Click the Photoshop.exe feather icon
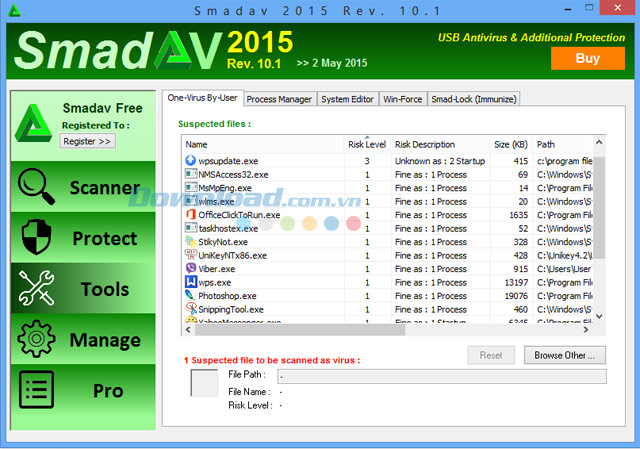 coord(190,295)
